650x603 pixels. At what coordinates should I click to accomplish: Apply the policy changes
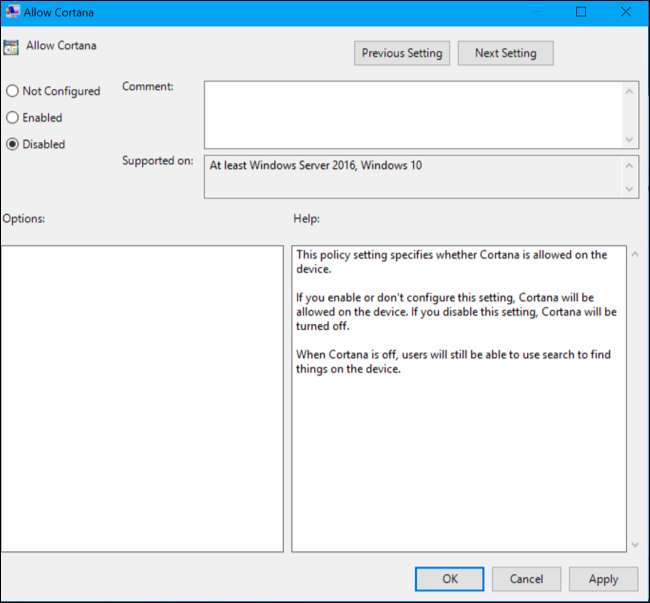(603, 579)
